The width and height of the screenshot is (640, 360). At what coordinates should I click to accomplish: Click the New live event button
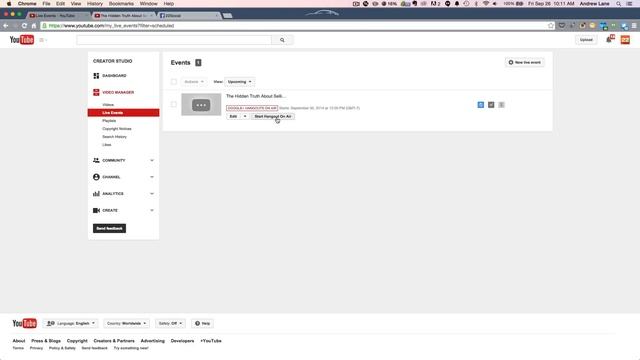click(x=525, y=62)
